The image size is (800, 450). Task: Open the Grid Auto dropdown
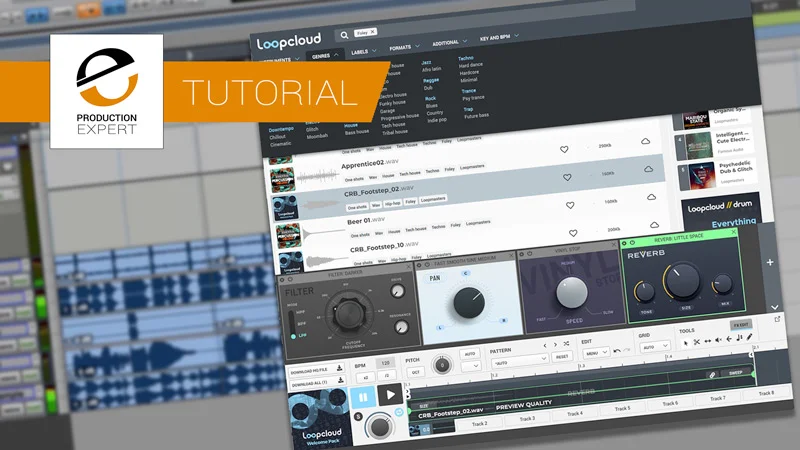click(x=655, y=346)
